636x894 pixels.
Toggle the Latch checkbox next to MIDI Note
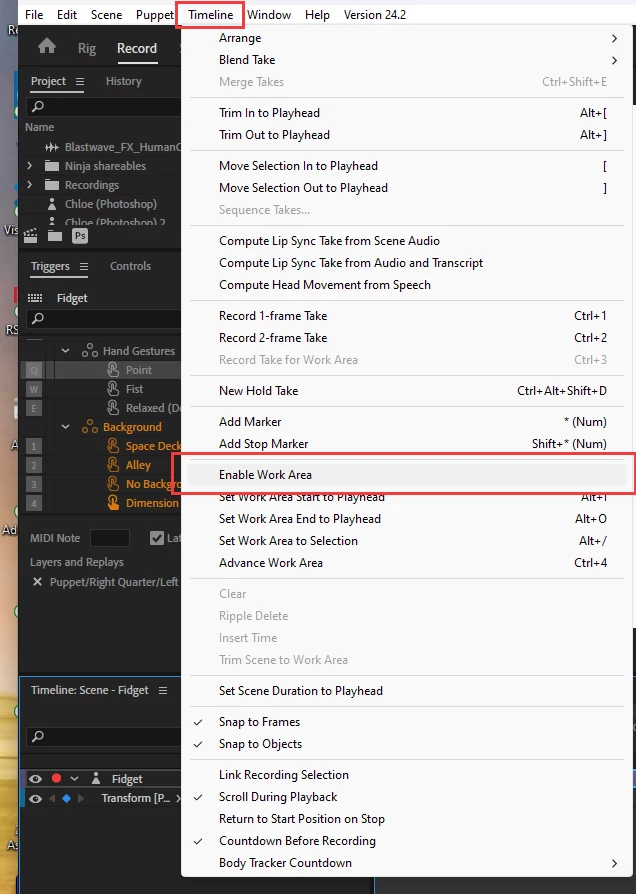click(x=156, y=538)
